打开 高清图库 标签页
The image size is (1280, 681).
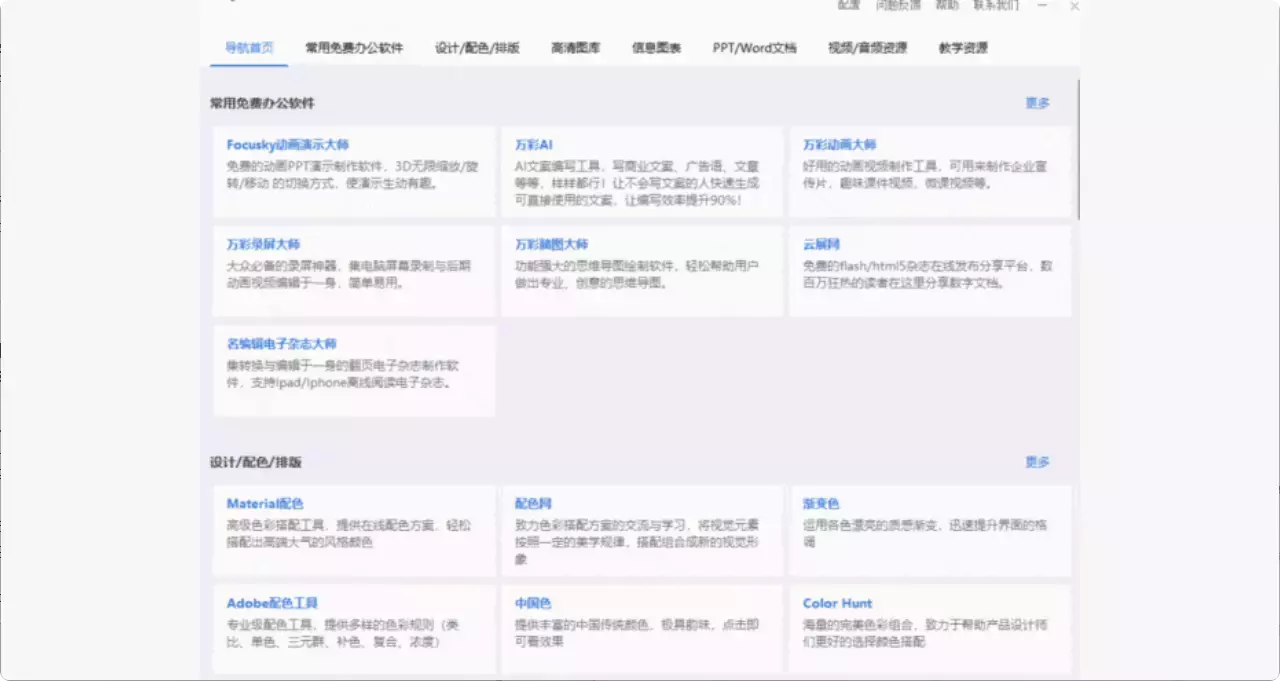point(575,46)
